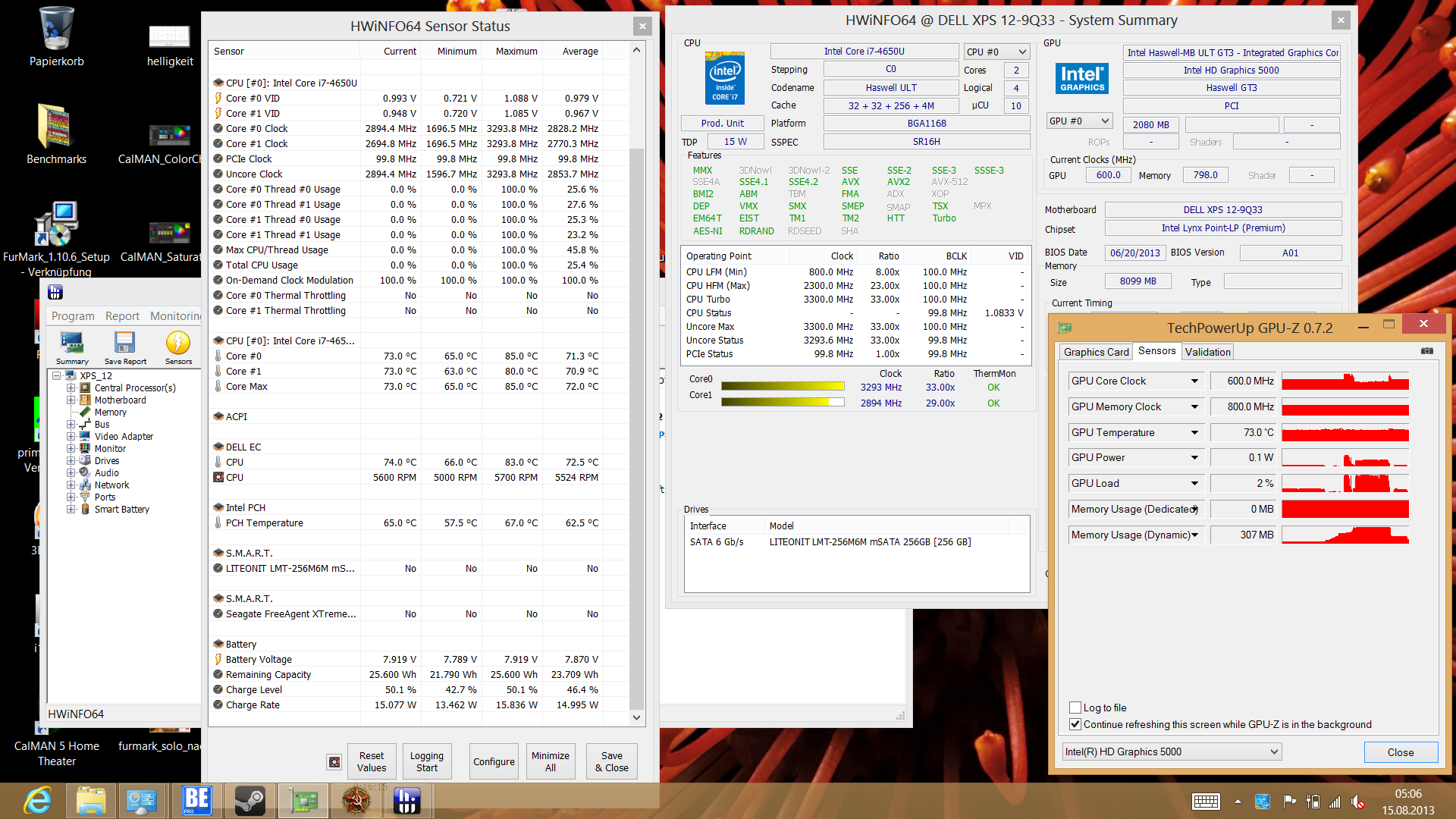
Task: Click small icon left of Reset Values
Action: pyautogui.click(x=334, y=761)
